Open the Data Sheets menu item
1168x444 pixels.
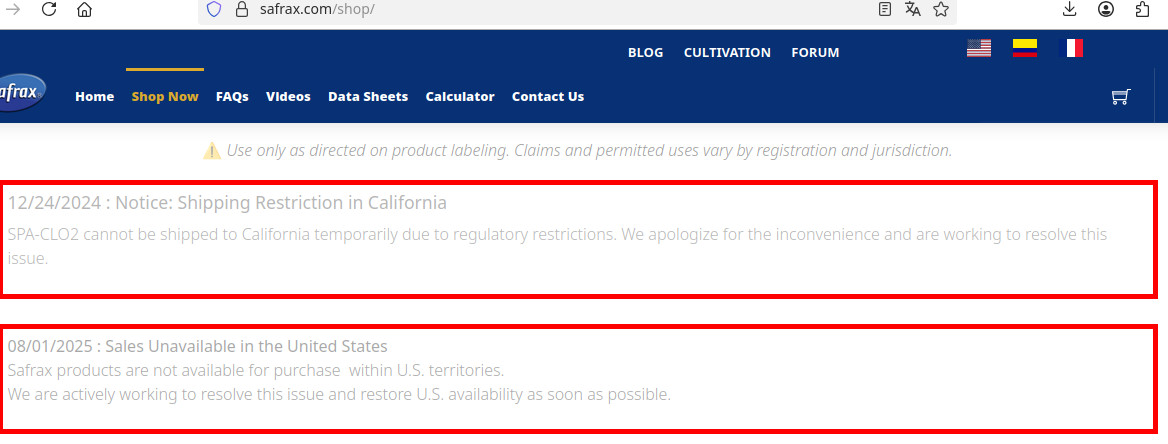pos(368,97)
